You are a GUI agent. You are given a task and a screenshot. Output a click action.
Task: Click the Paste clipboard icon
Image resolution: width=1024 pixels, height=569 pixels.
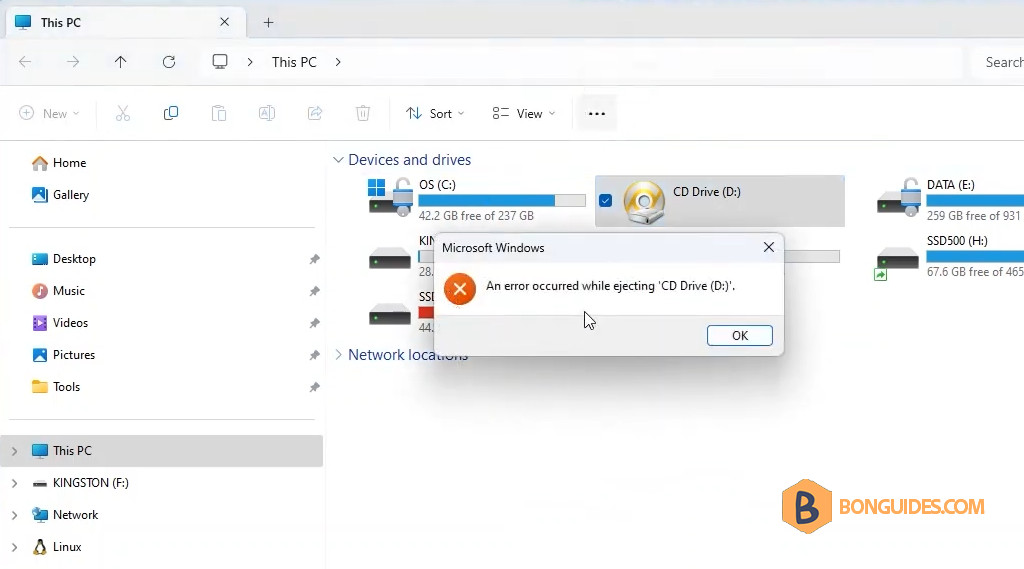pos(219,114)
